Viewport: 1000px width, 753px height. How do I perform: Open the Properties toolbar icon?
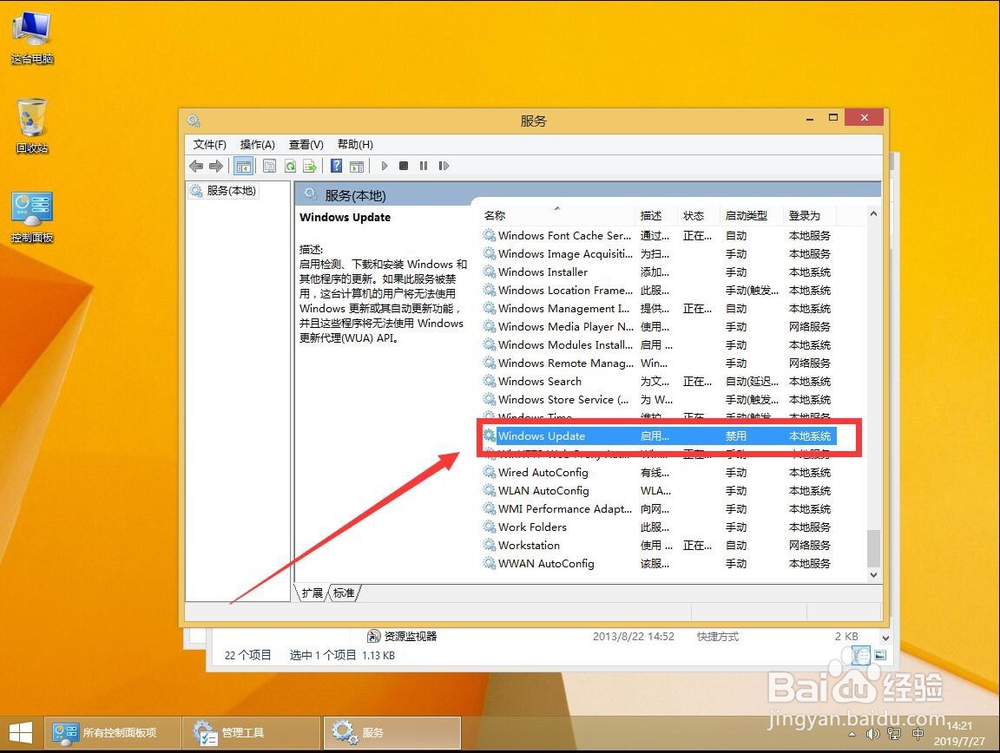[270, 166]
